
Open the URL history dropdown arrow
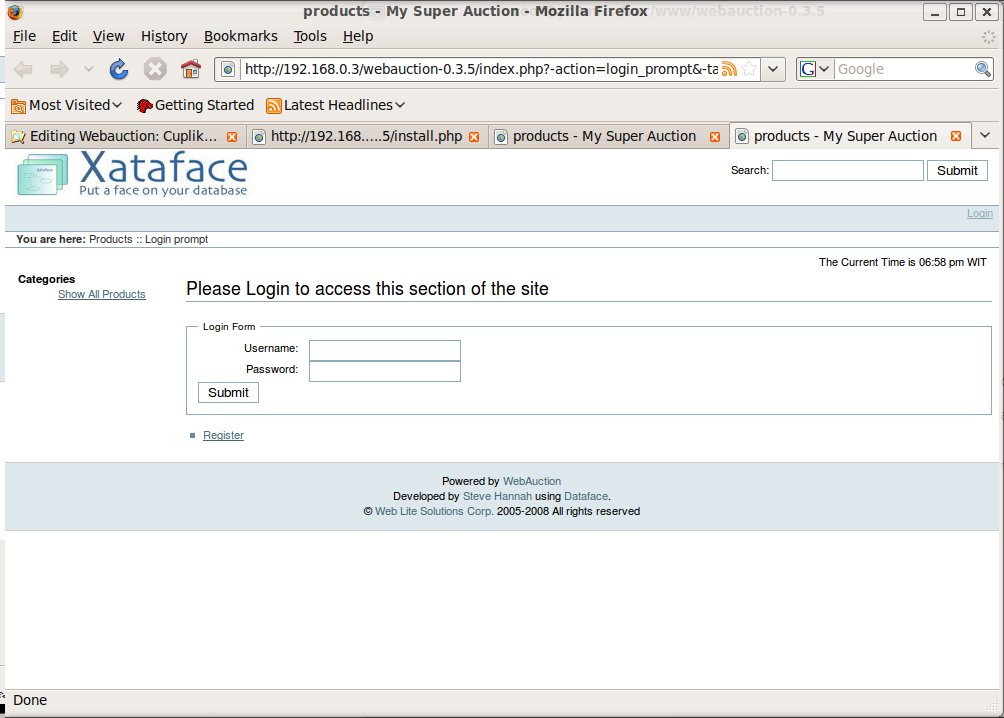coord(773,69)
